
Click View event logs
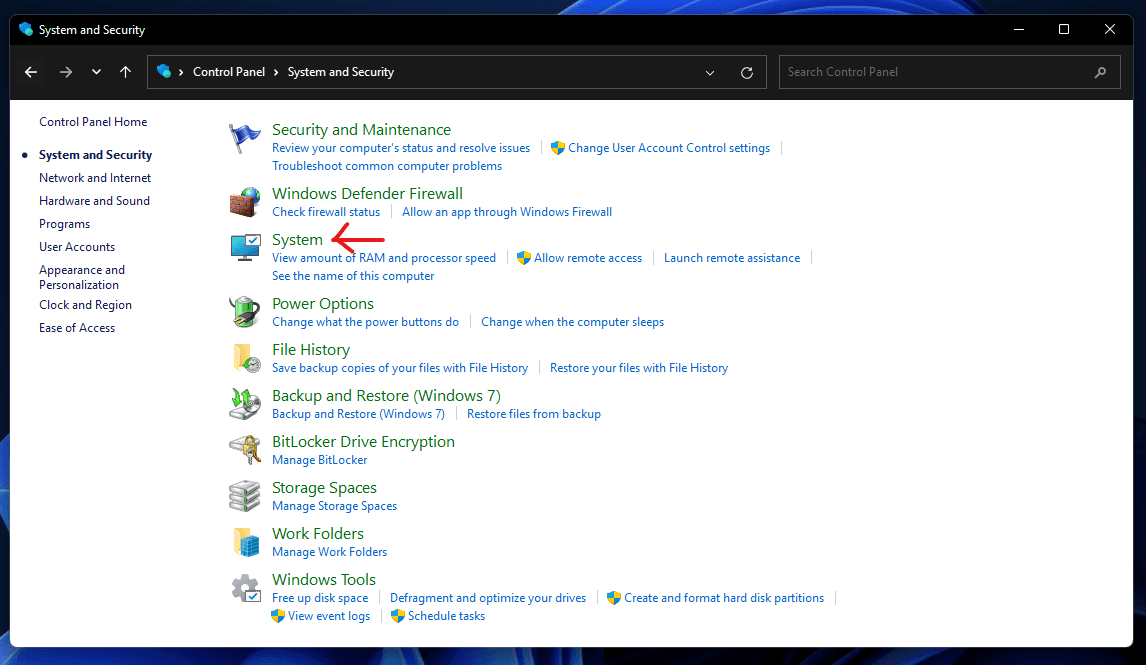pos(329,617)
